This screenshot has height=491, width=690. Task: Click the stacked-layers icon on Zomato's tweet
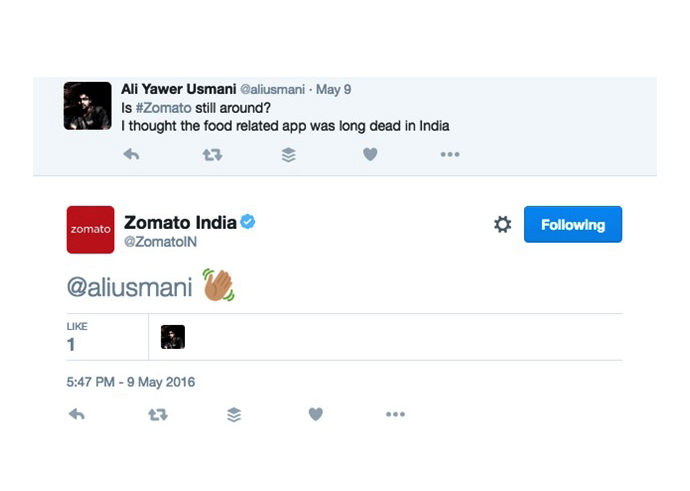click(x=234, y=414)
